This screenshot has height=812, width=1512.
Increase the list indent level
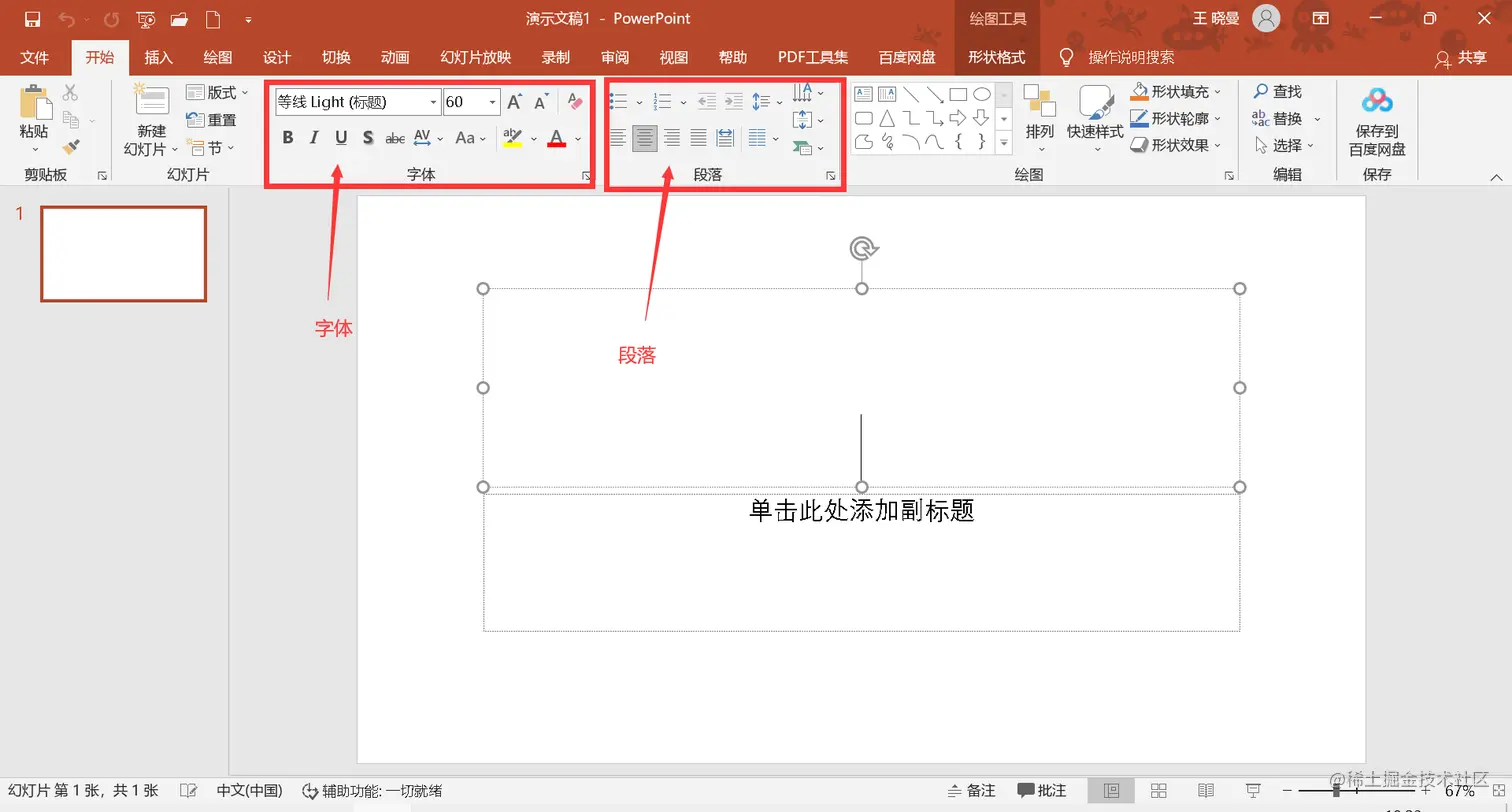tap(734, 102)
